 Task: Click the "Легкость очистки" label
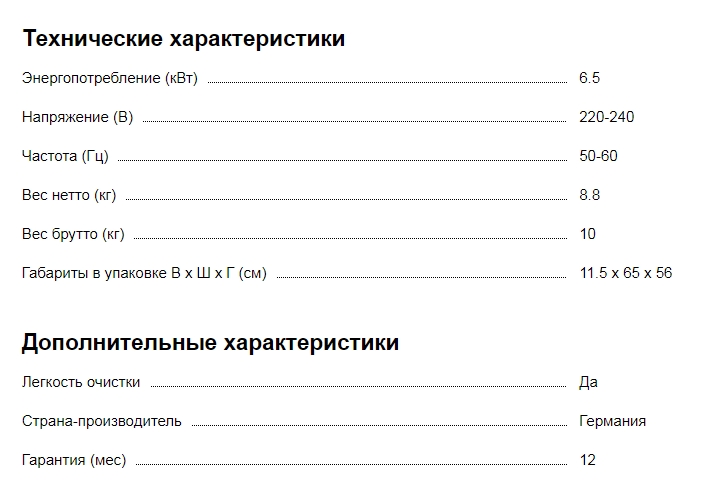(x=81, y=382)
